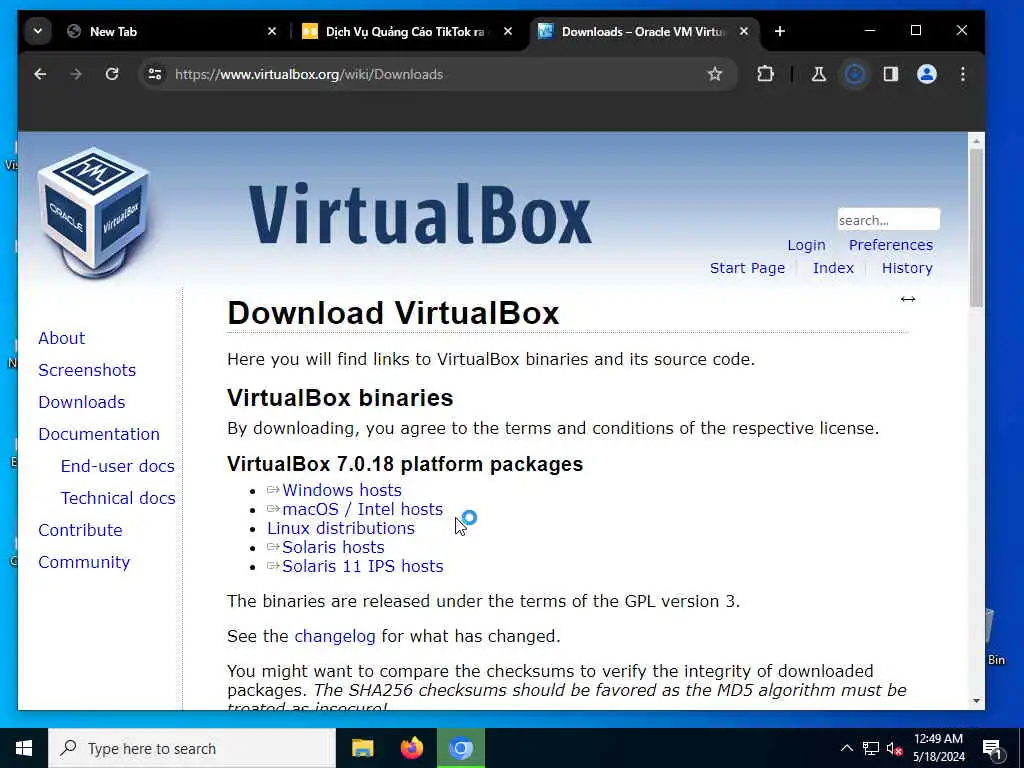The image size is (1024, 768).
Task: Click the page vertical scrollbar thumb
Action: 976,227
